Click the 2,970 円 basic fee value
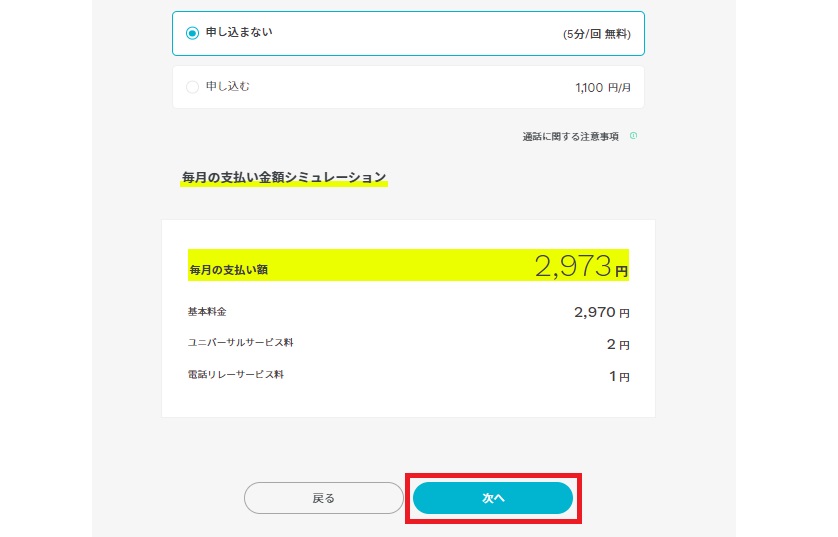 coord(602,313)
